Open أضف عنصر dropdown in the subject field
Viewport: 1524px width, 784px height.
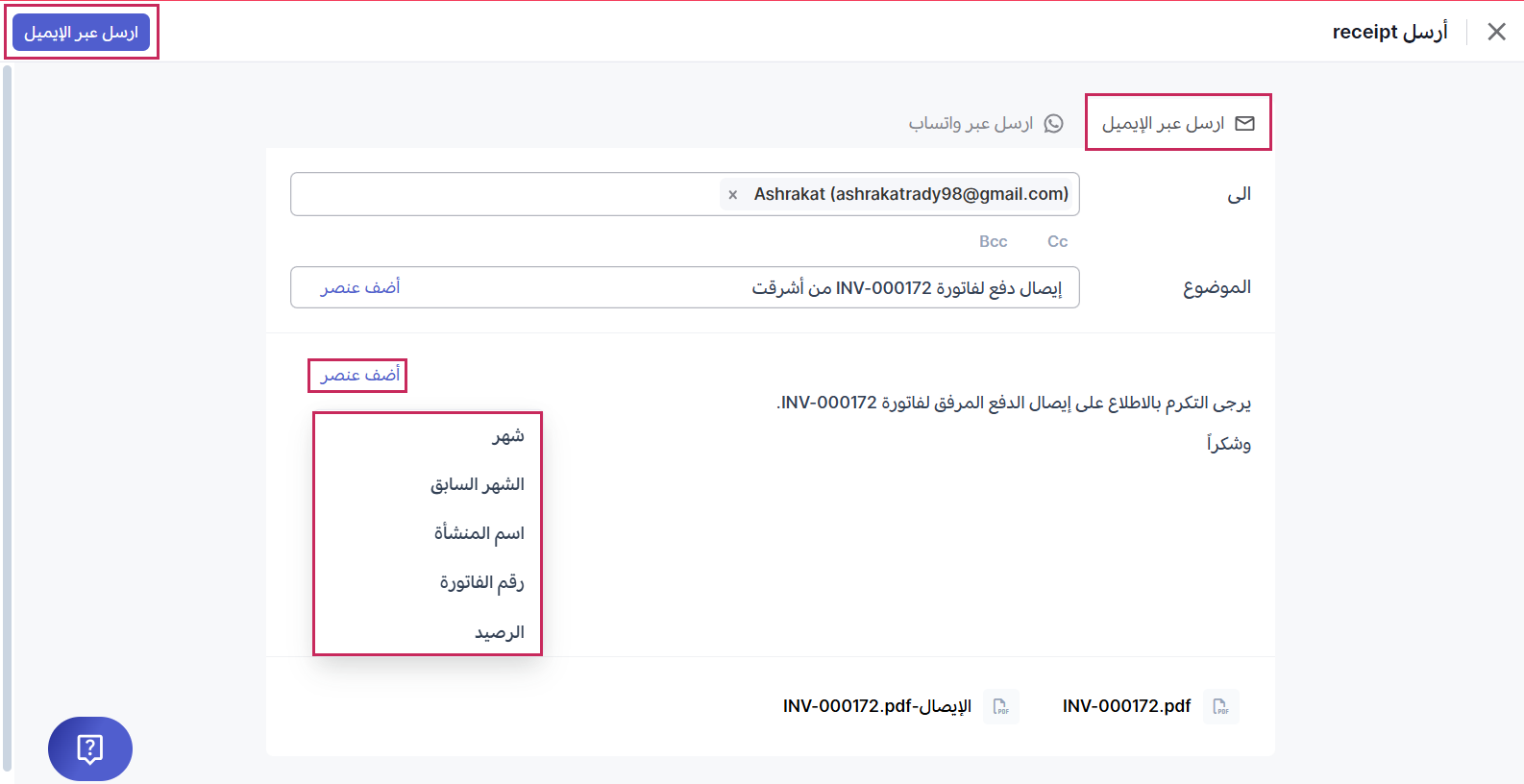coord(360,287)
